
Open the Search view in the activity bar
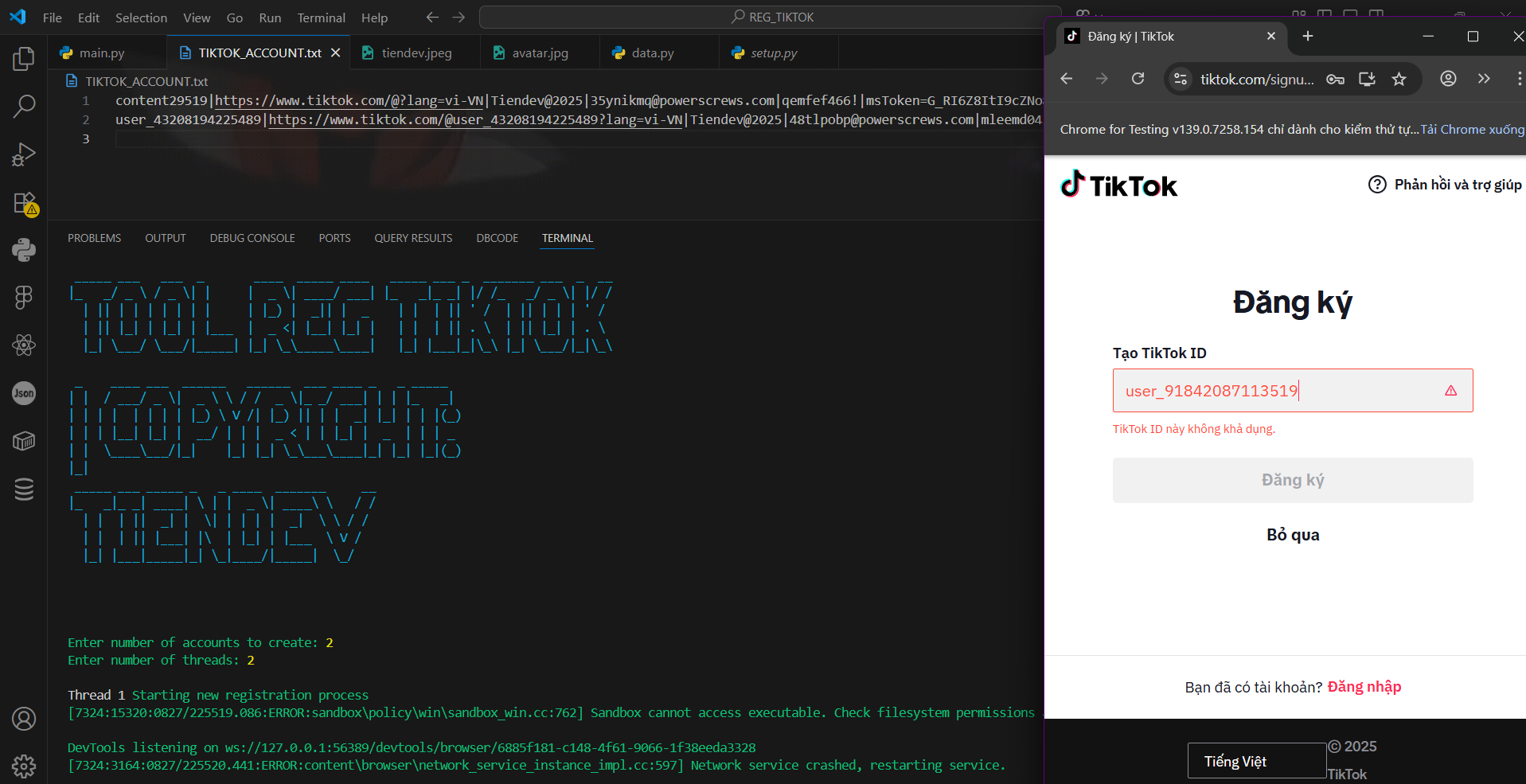coord(24,106)
